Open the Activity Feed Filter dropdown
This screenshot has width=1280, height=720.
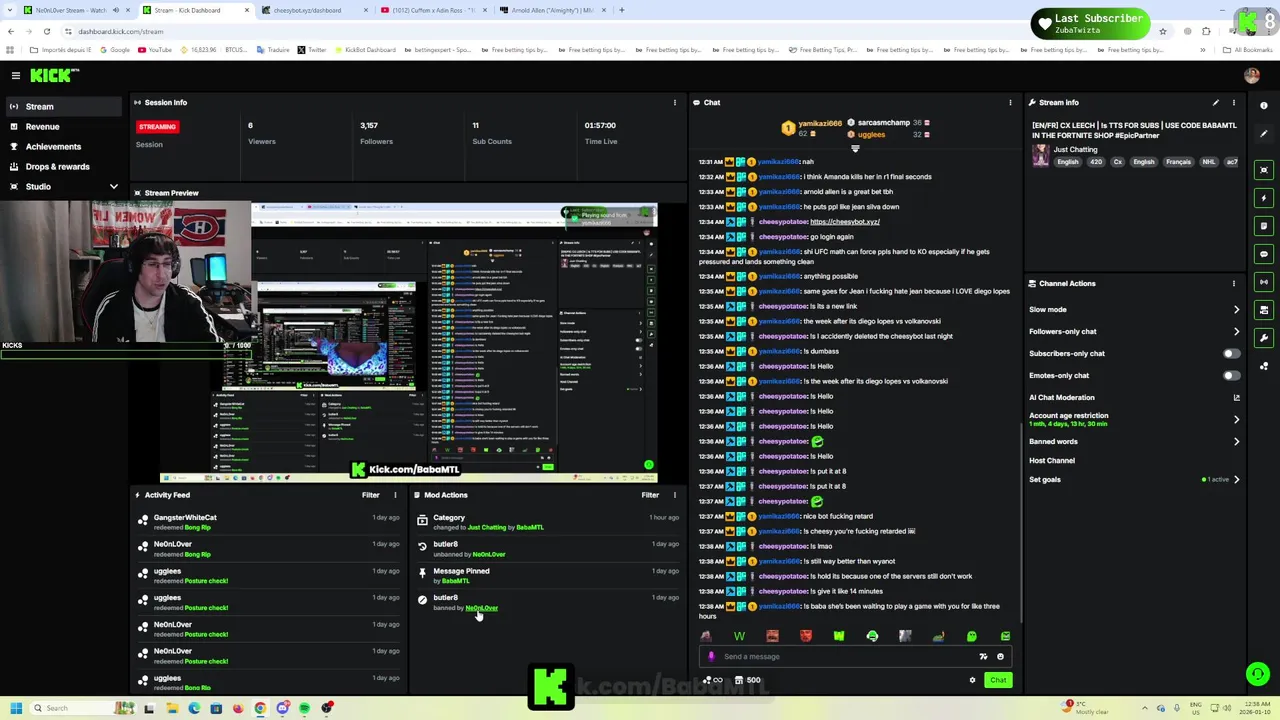click(371, 495)
